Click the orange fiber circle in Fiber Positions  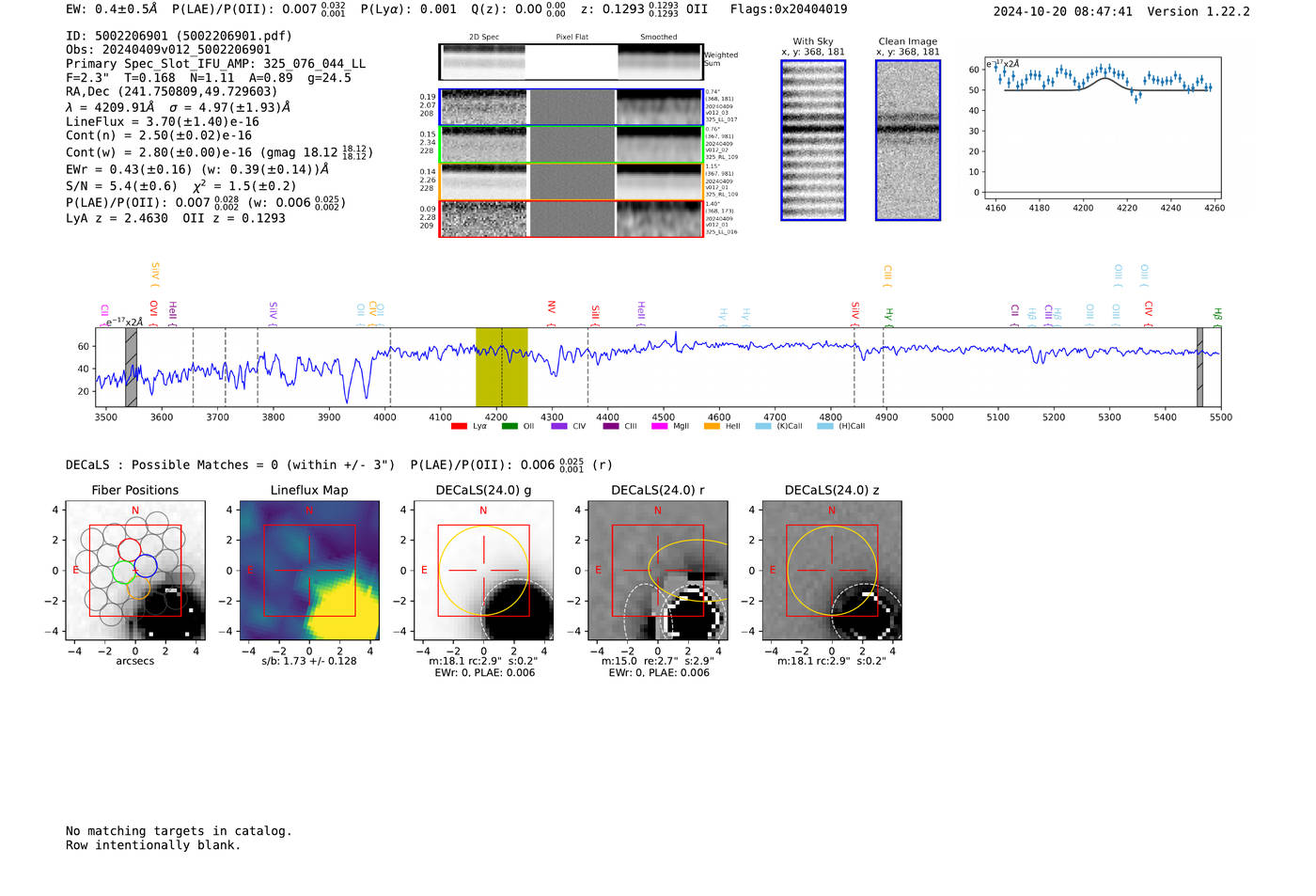(x=138, y=588)
